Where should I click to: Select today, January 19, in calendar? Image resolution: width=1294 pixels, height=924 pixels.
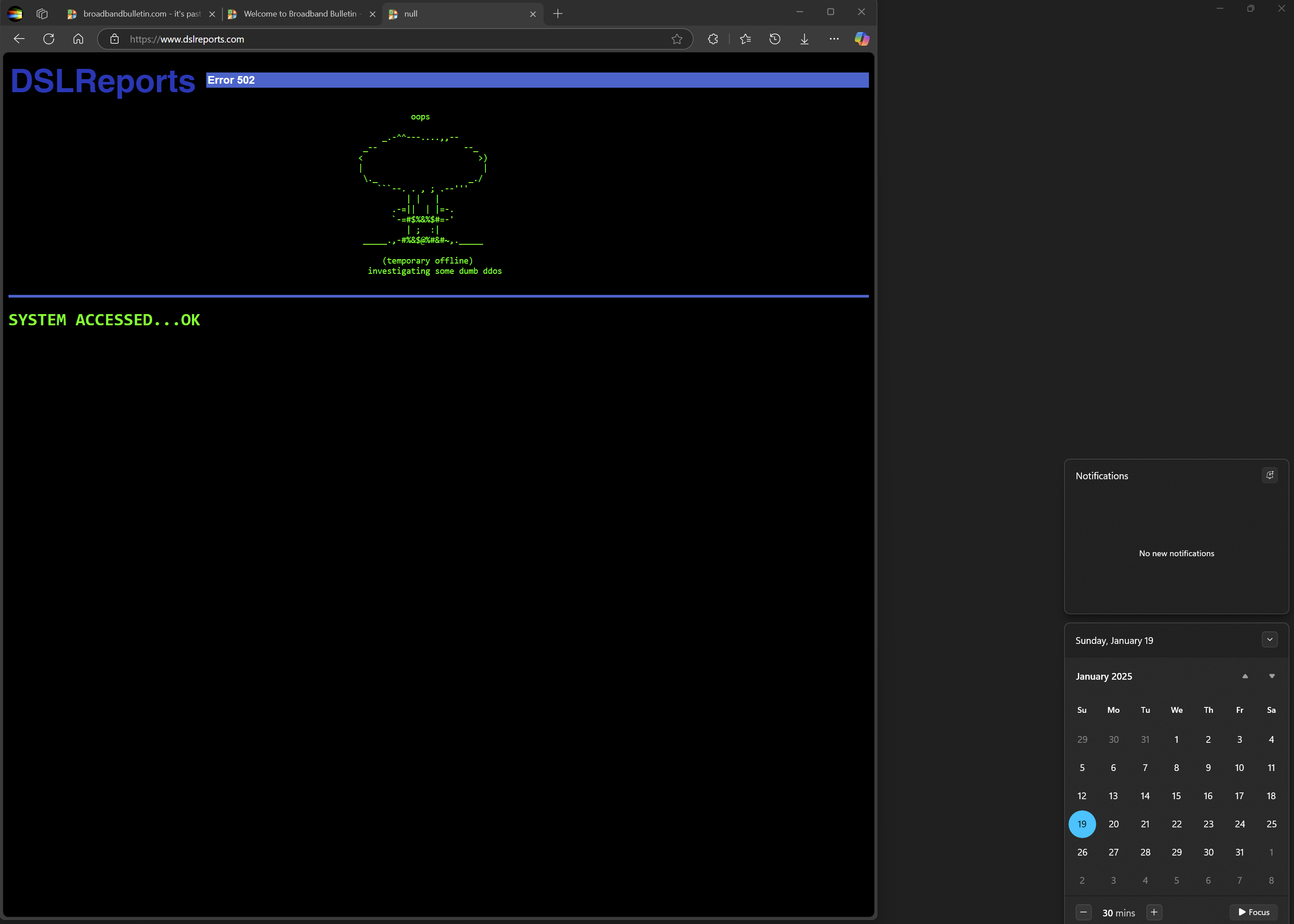point(1082,824)
